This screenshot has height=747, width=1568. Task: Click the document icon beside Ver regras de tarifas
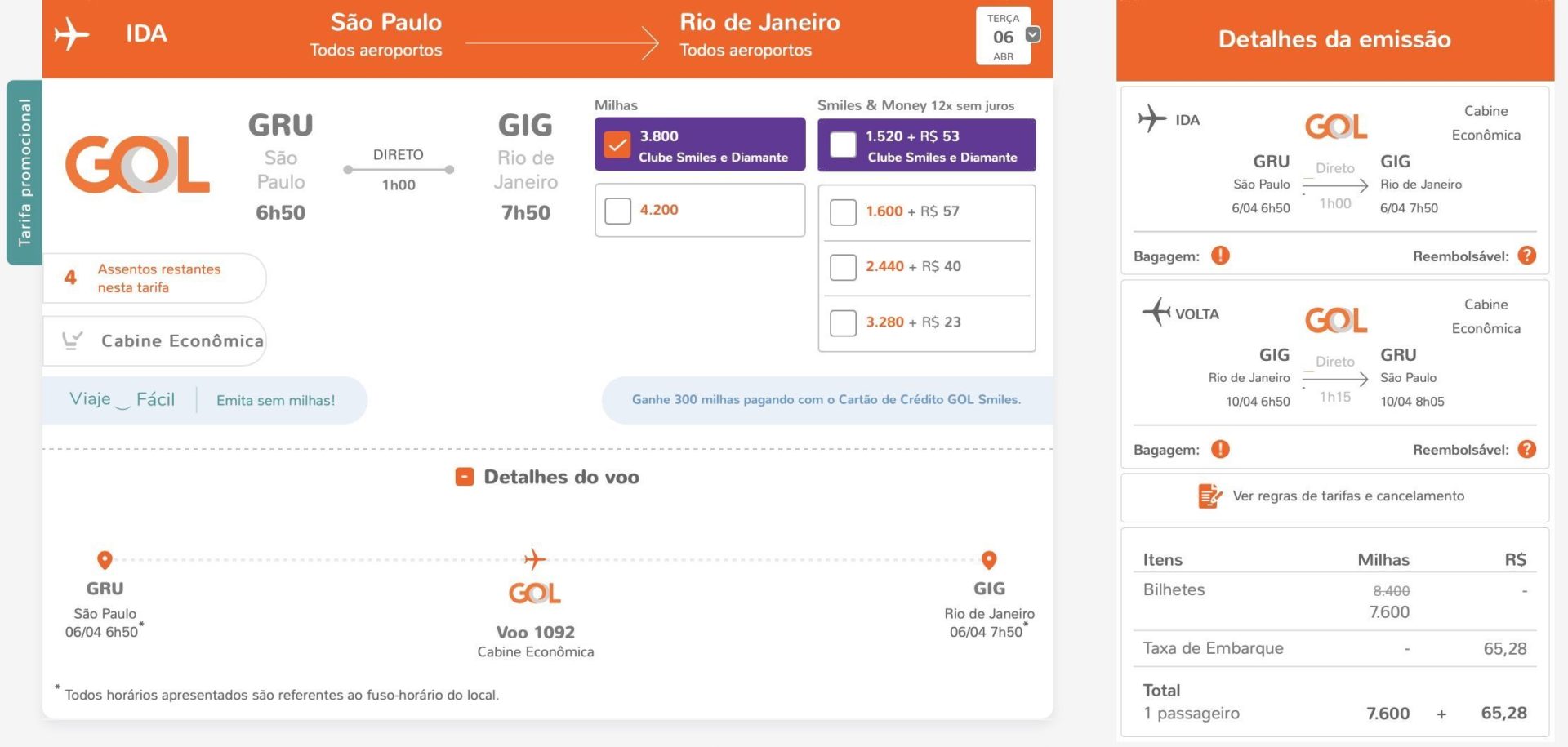1209,496
